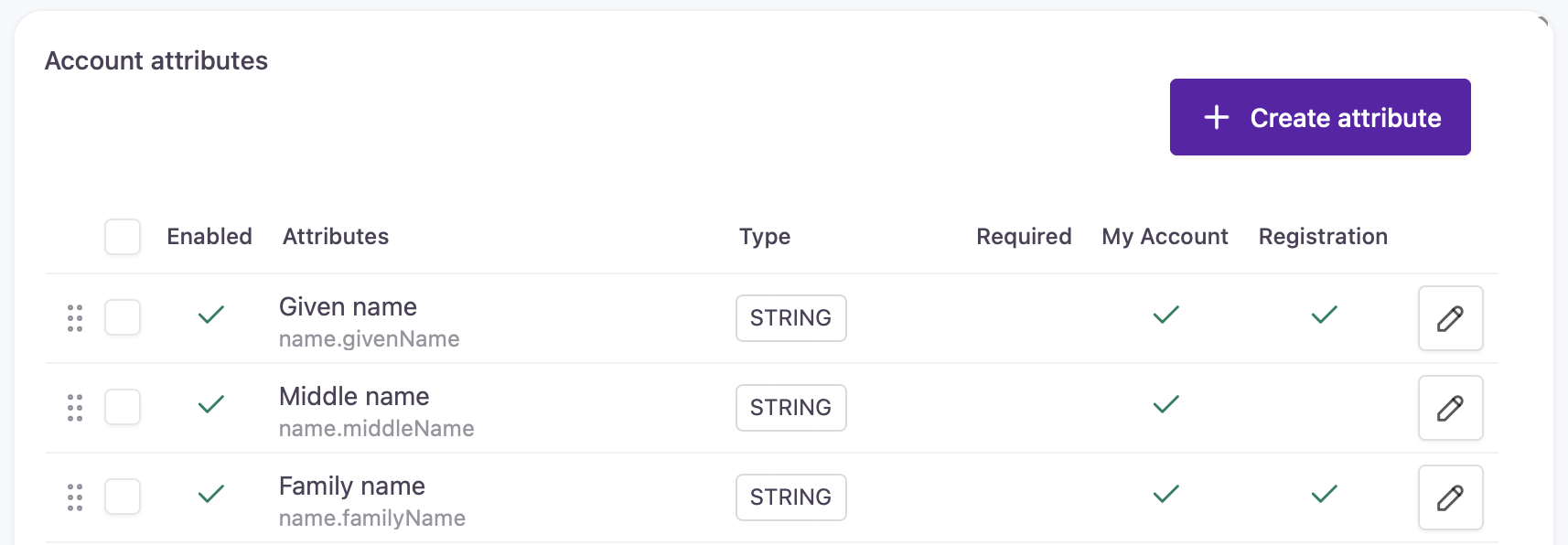Image resolution: width=1568 pixels, height=545 pixels.
Task: Click the My Account checkmark for Middle name
Action: [x=1165, y=405]
